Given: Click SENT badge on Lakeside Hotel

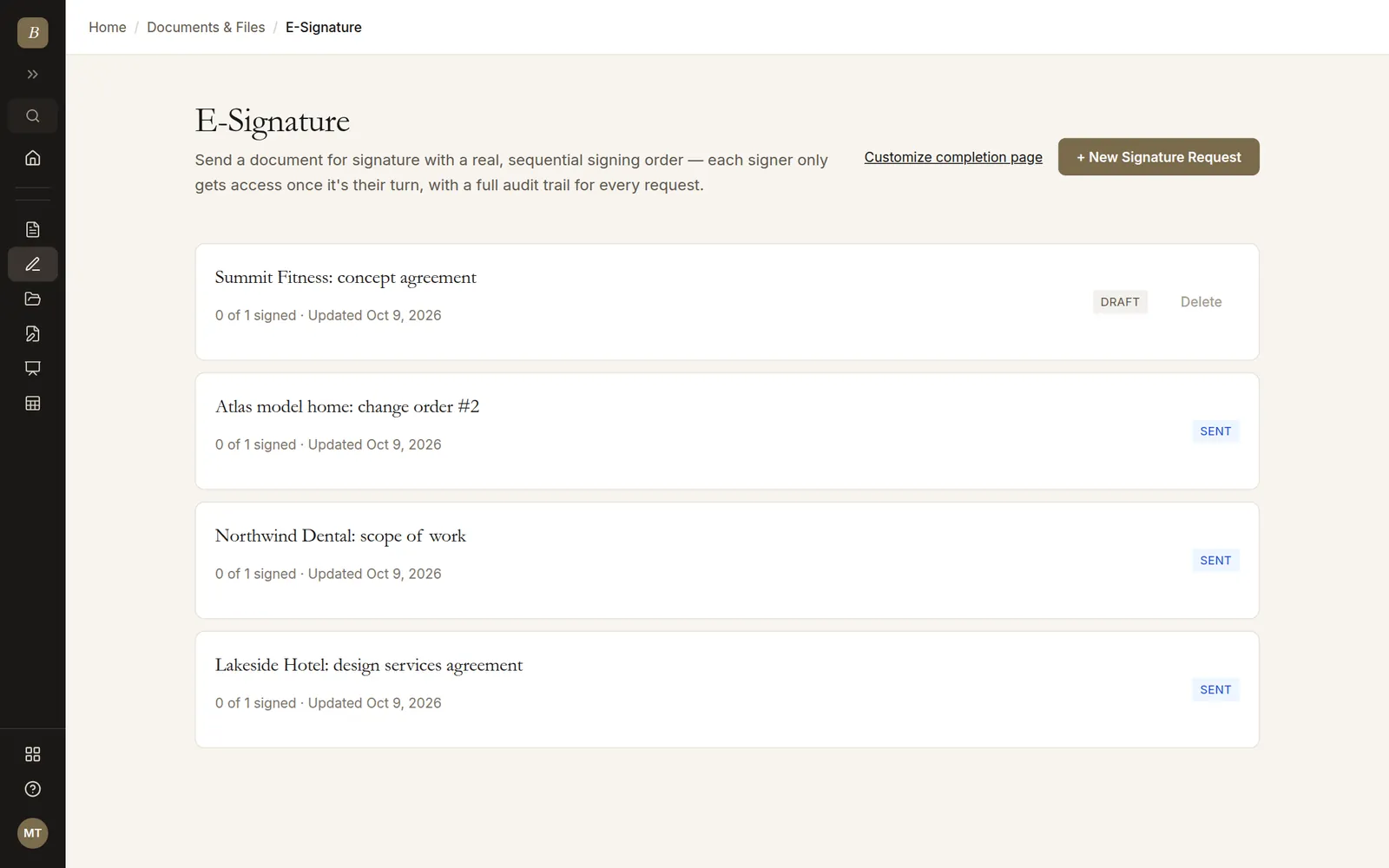Looking at the screenshot, I should (x=1215, y=690).
